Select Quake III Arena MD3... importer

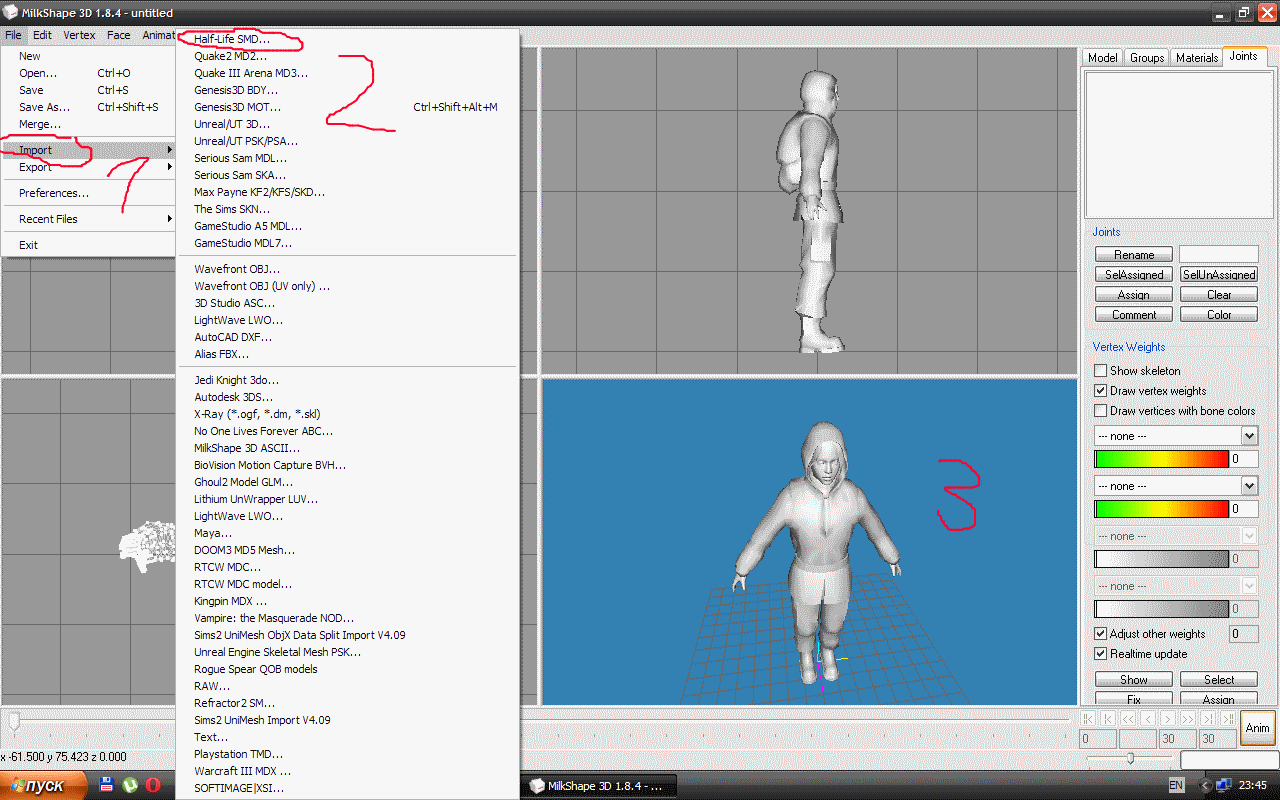tap(347, 73)
